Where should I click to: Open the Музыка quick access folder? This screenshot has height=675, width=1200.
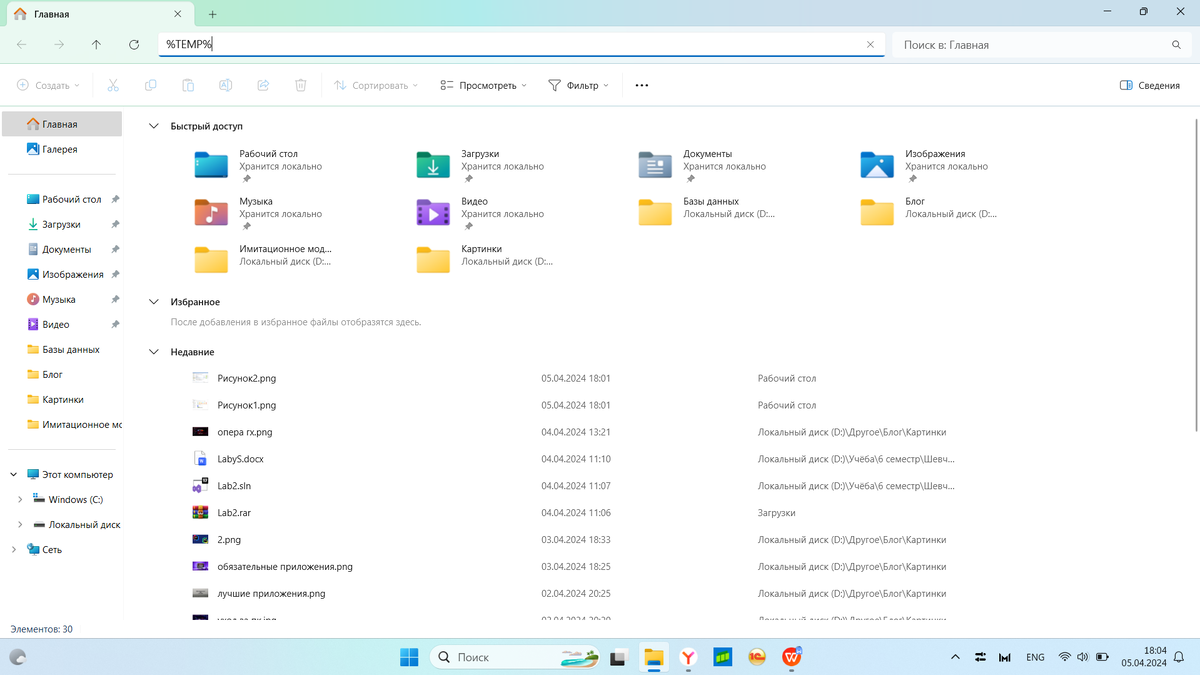[260, 212]
